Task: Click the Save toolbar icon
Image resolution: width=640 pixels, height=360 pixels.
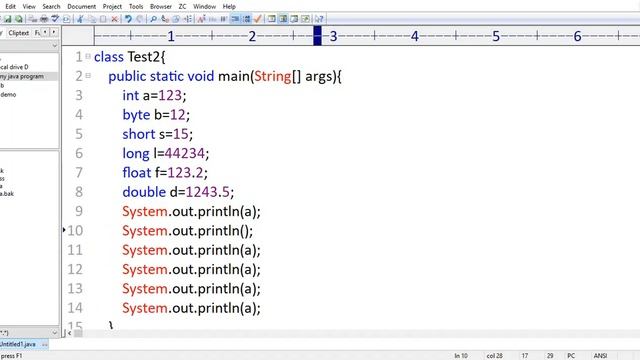Action: (x=7, y=19)
